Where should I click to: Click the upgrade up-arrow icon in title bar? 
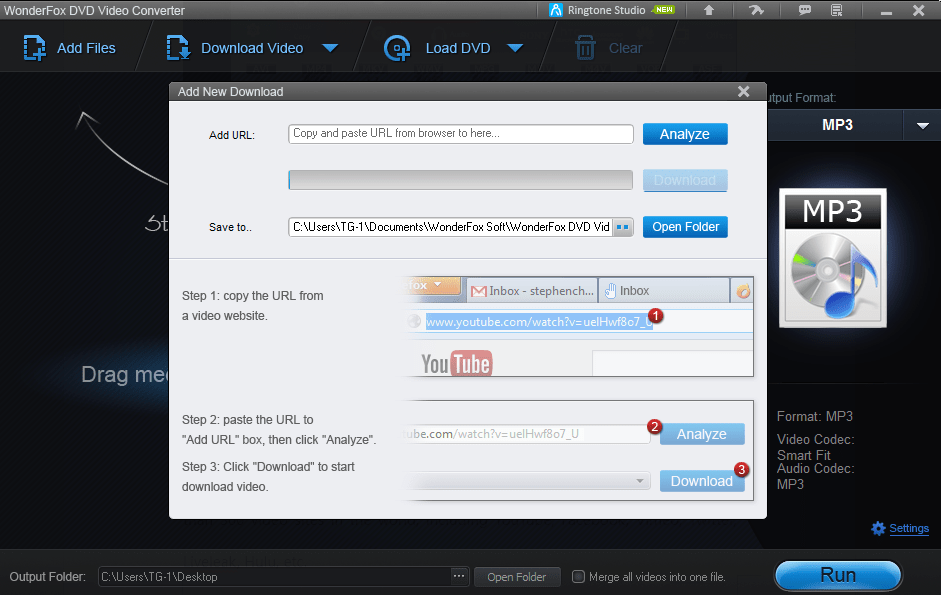709,10
